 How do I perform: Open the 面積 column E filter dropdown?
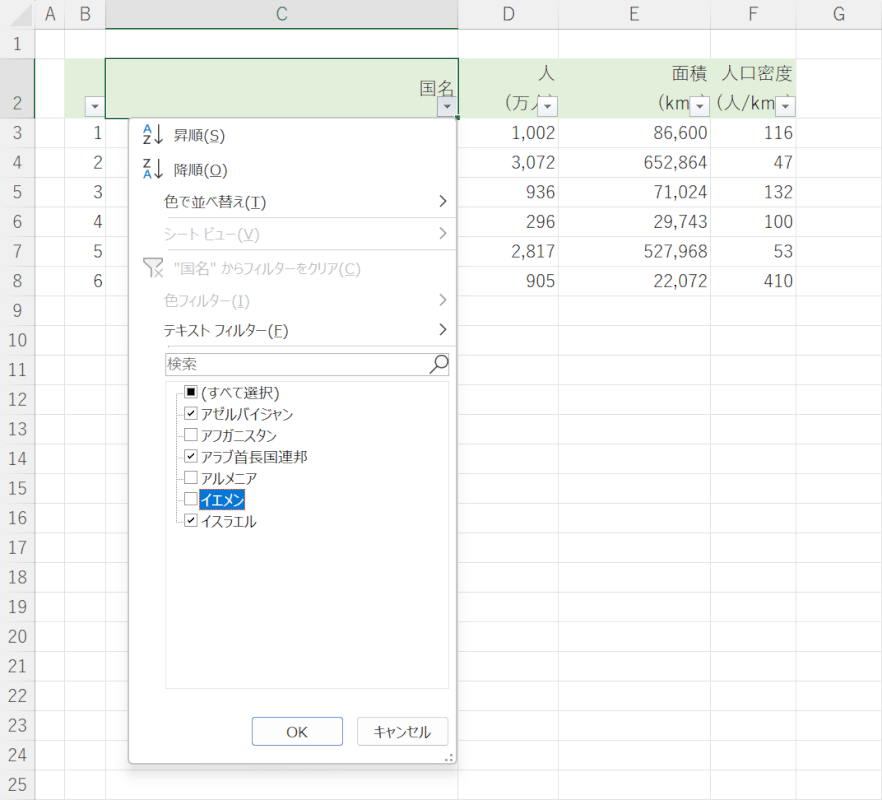699,106
